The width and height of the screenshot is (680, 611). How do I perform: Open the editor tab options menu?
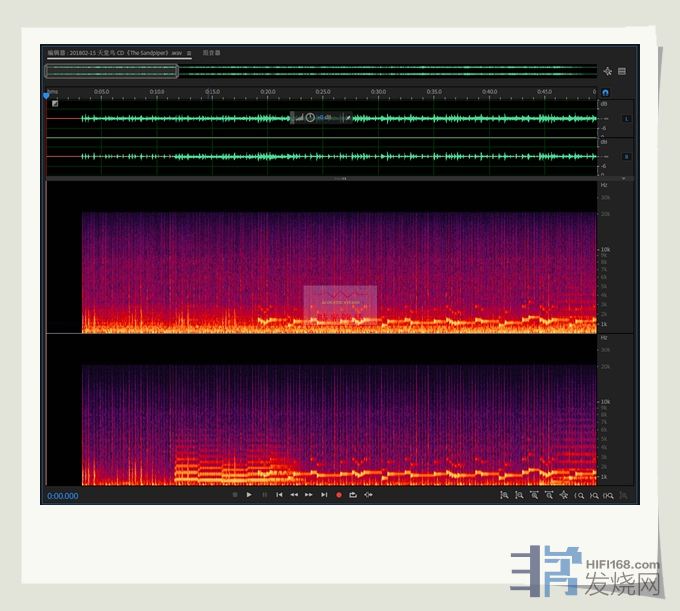189,53
